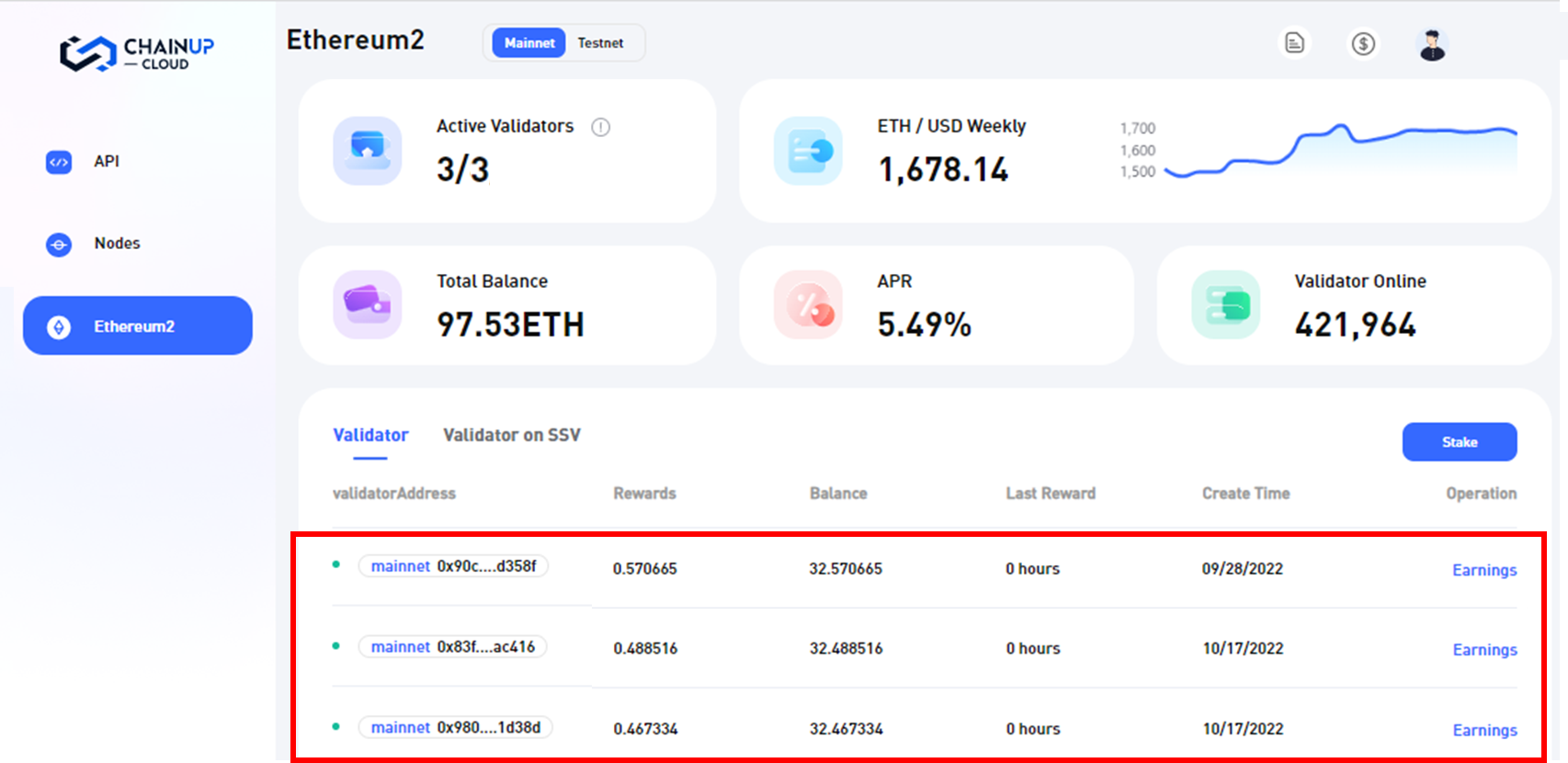The width and height of the screenshot is (1568, 763).
Task: Click the ChainUp Cloud logo
Action: click(137, 53)
